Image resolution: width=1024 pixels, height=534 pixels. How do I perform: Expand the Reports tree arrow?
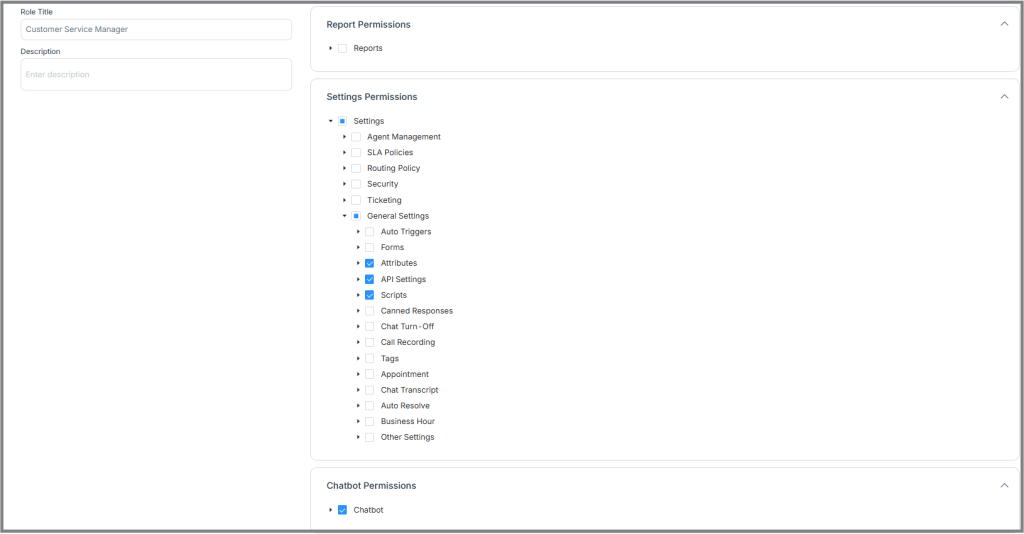coord(330,48)
